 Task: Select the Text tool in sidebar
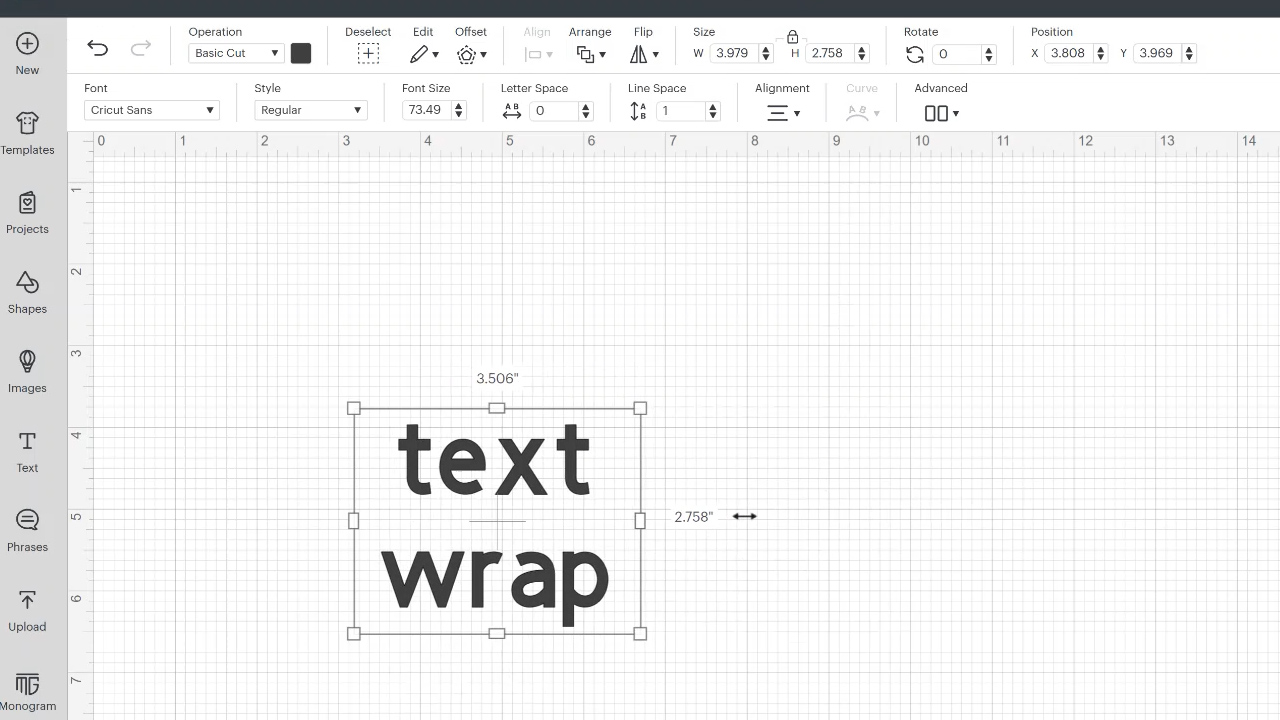pyautogui.click(x=27, y=451)
